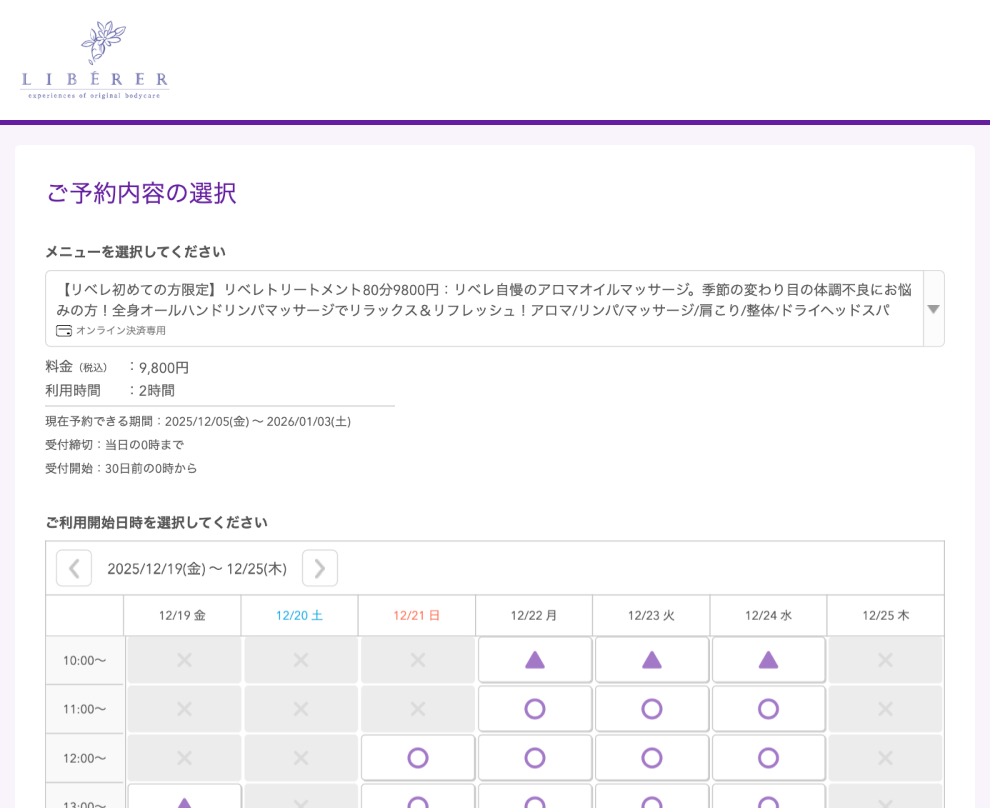Image resolution: width=990 pixels, height=808 pixels.
Task: Click unavailable 12/19 Friday 10:00 slot
Action: (184, 660)
